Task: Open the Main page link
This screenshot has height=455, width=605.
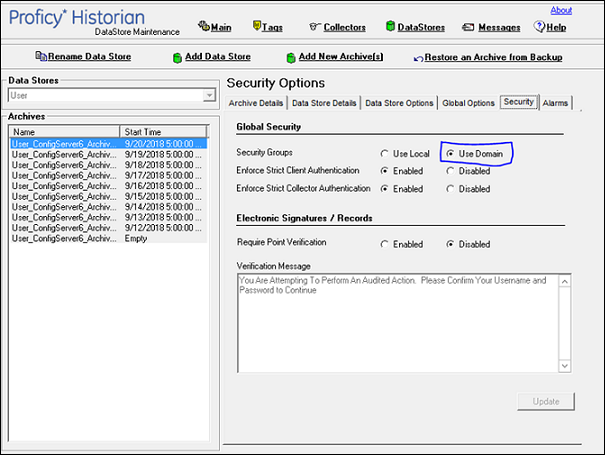Action: click(x=221, y=27)
